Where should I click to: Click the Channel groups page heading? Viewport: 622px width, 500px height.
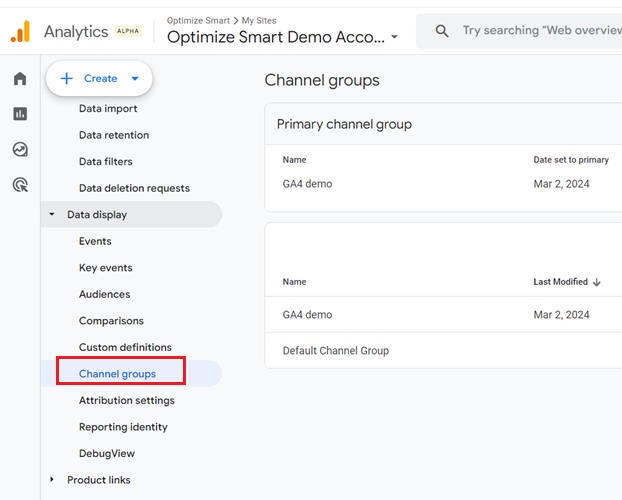point(322,81)
